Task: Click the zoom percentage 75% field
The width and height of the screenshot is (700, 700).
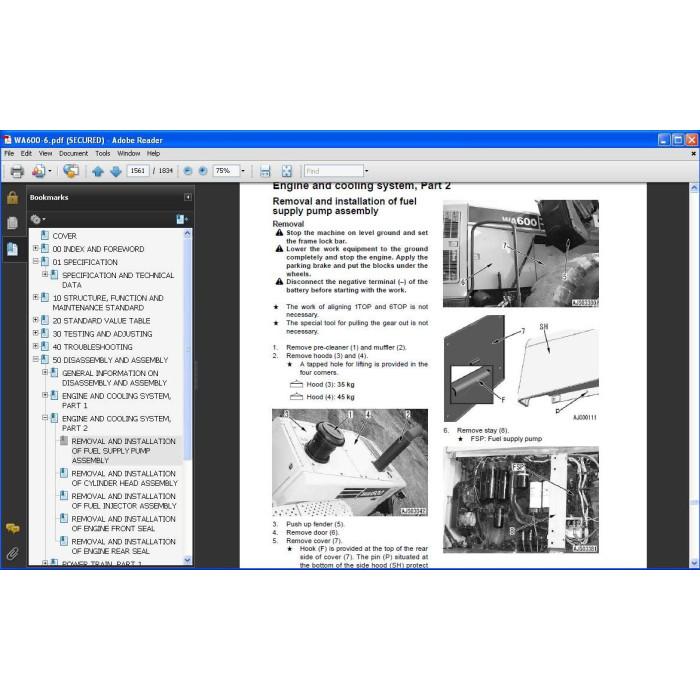Action: click(225, 171)
